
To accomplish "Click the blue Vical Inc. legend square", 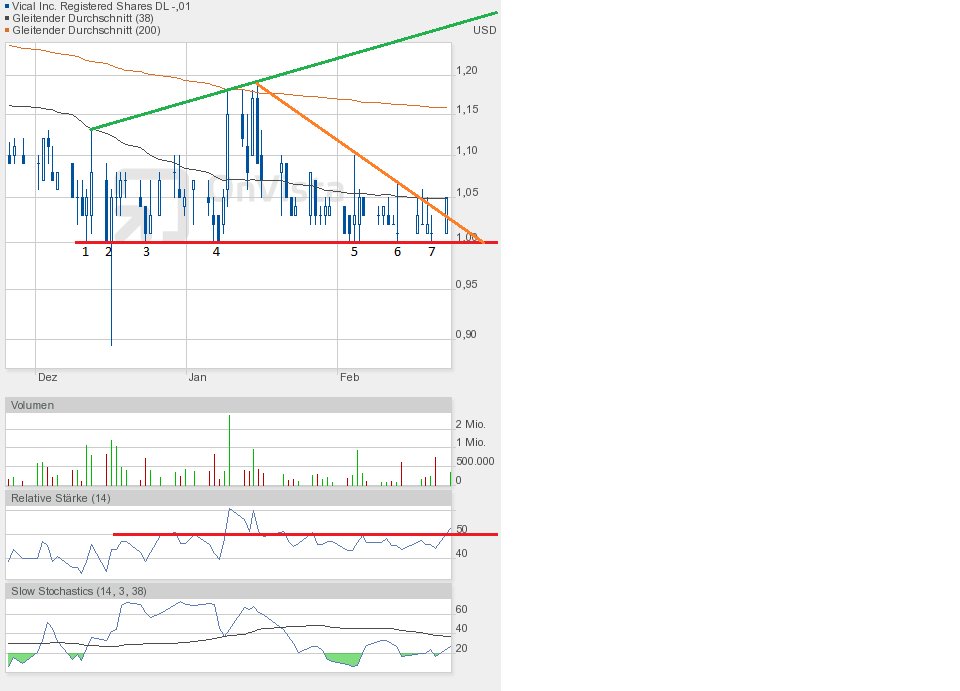I will pyautogui.click(x=8, y=7).
